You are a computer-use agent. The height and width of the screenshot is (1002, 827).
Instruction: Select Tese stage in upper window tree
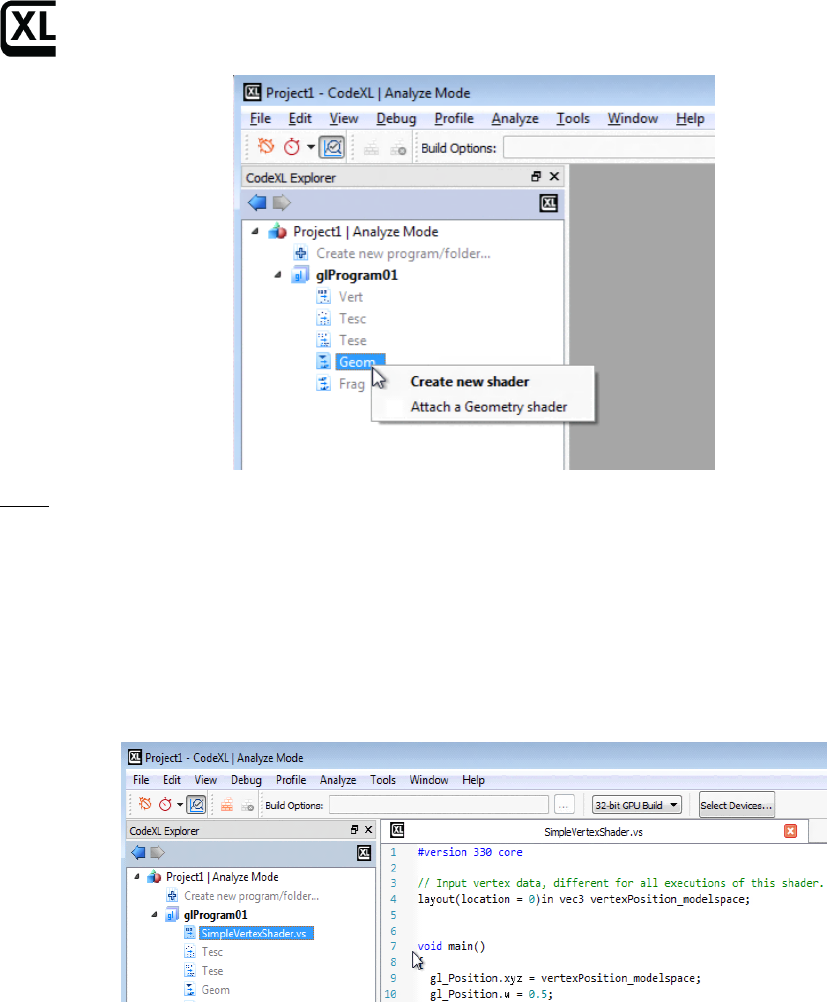click(x=352, y=340)
